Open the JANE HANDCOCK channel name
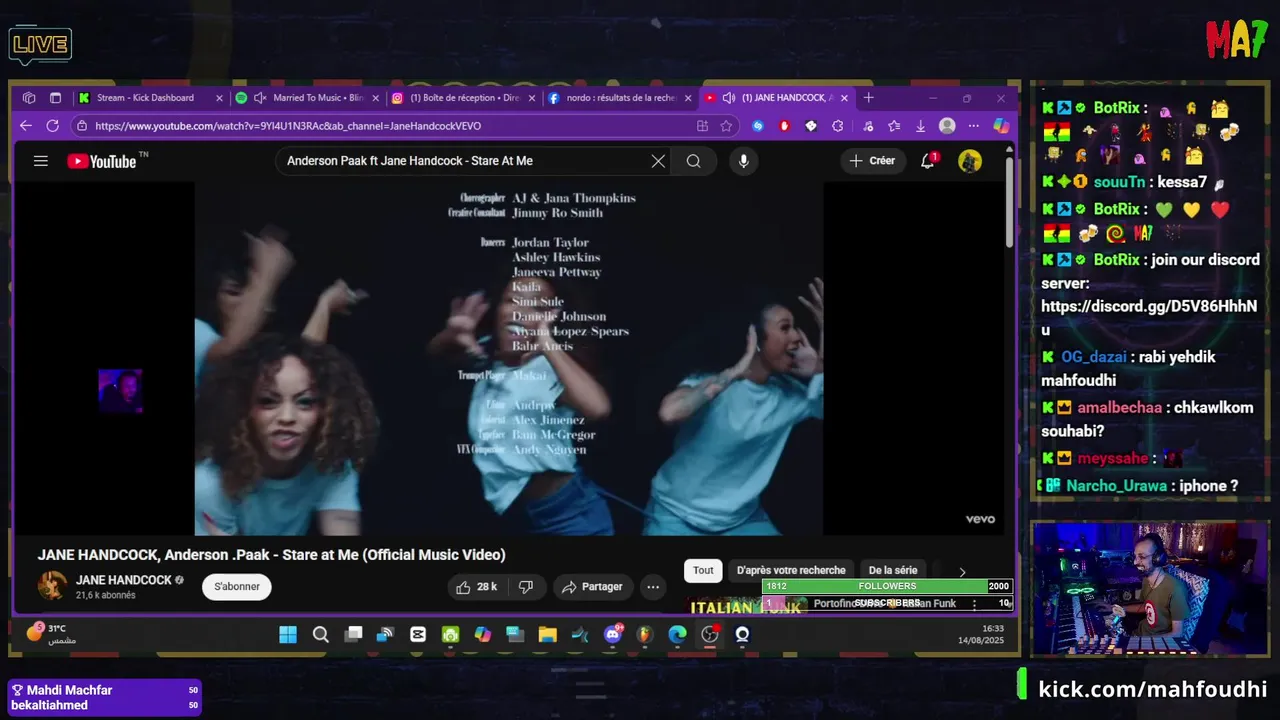Viewport: 1280px width, 720px height. (124, 580)
